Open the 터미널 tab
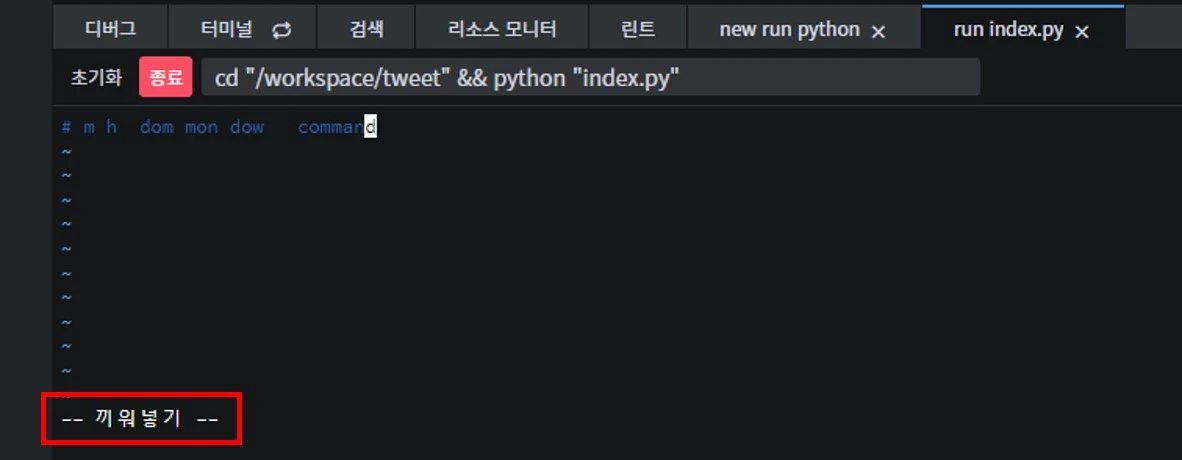 tap(242, 30)
